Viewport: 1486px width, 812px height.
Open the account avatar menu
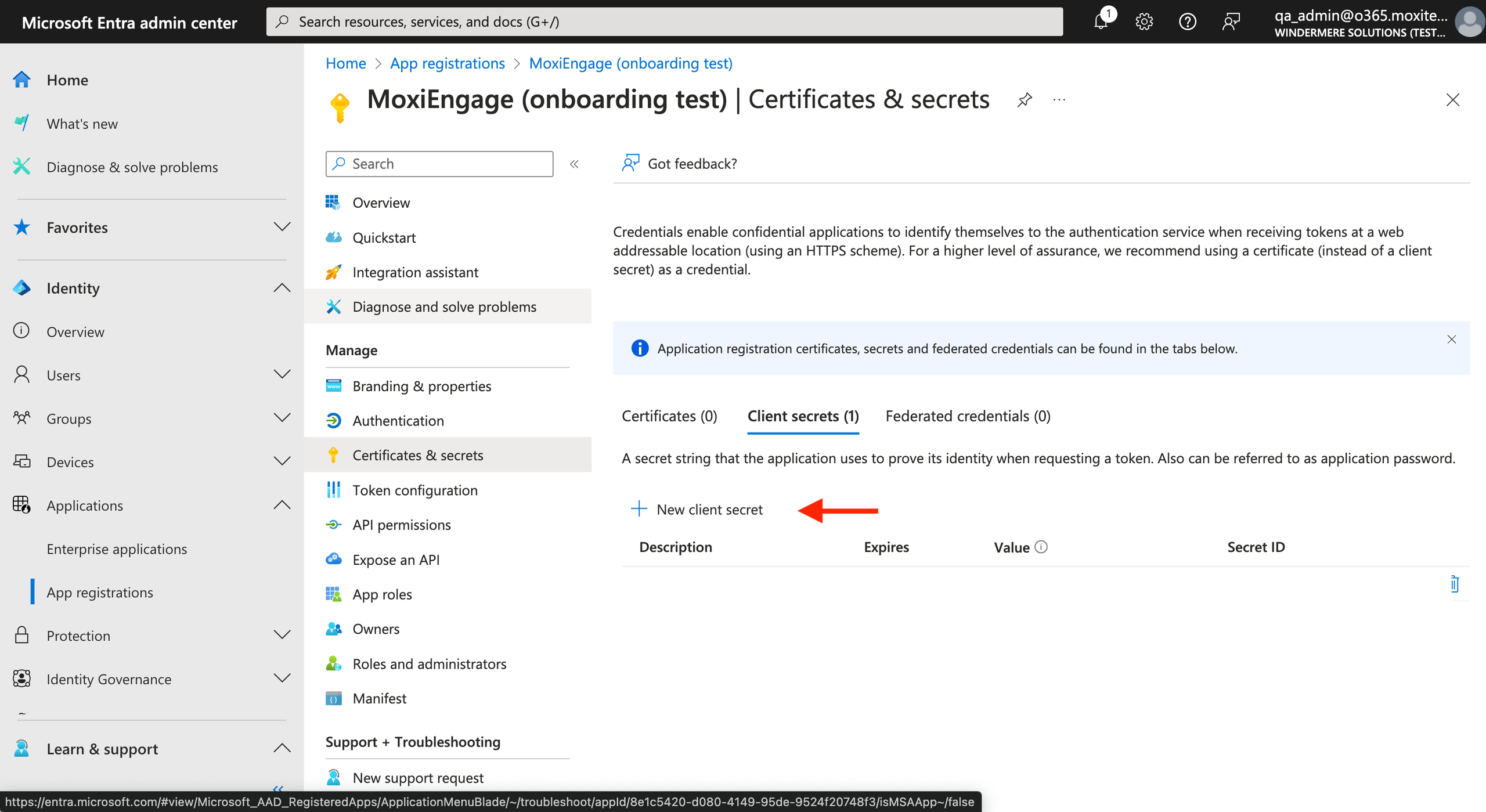pos(1470,21)
